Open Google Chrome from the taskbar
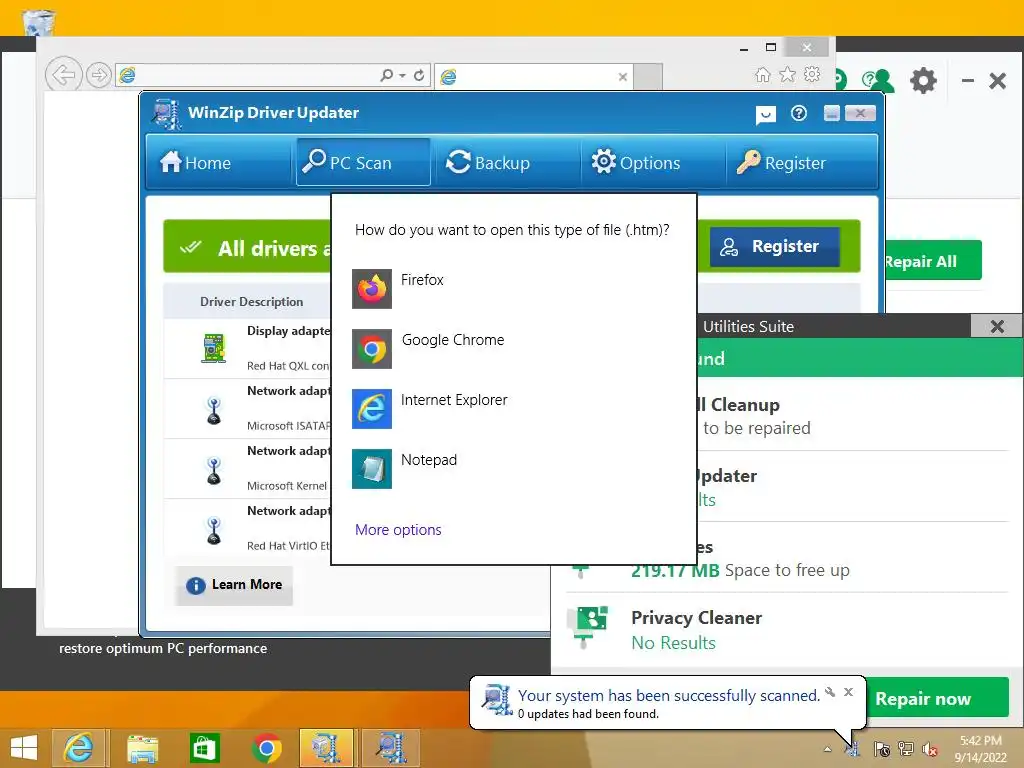This screenshot has width=1024, height=768. point(266,748)
